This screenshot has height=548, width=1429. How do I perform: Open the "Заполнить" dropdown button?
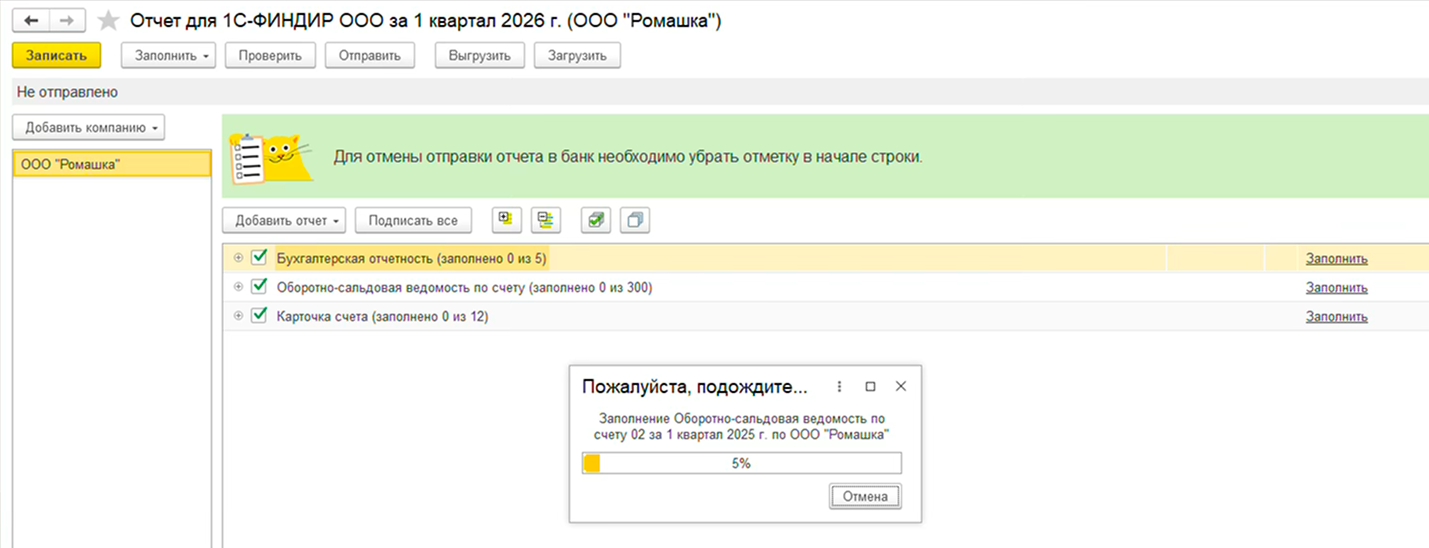[169, 56]
